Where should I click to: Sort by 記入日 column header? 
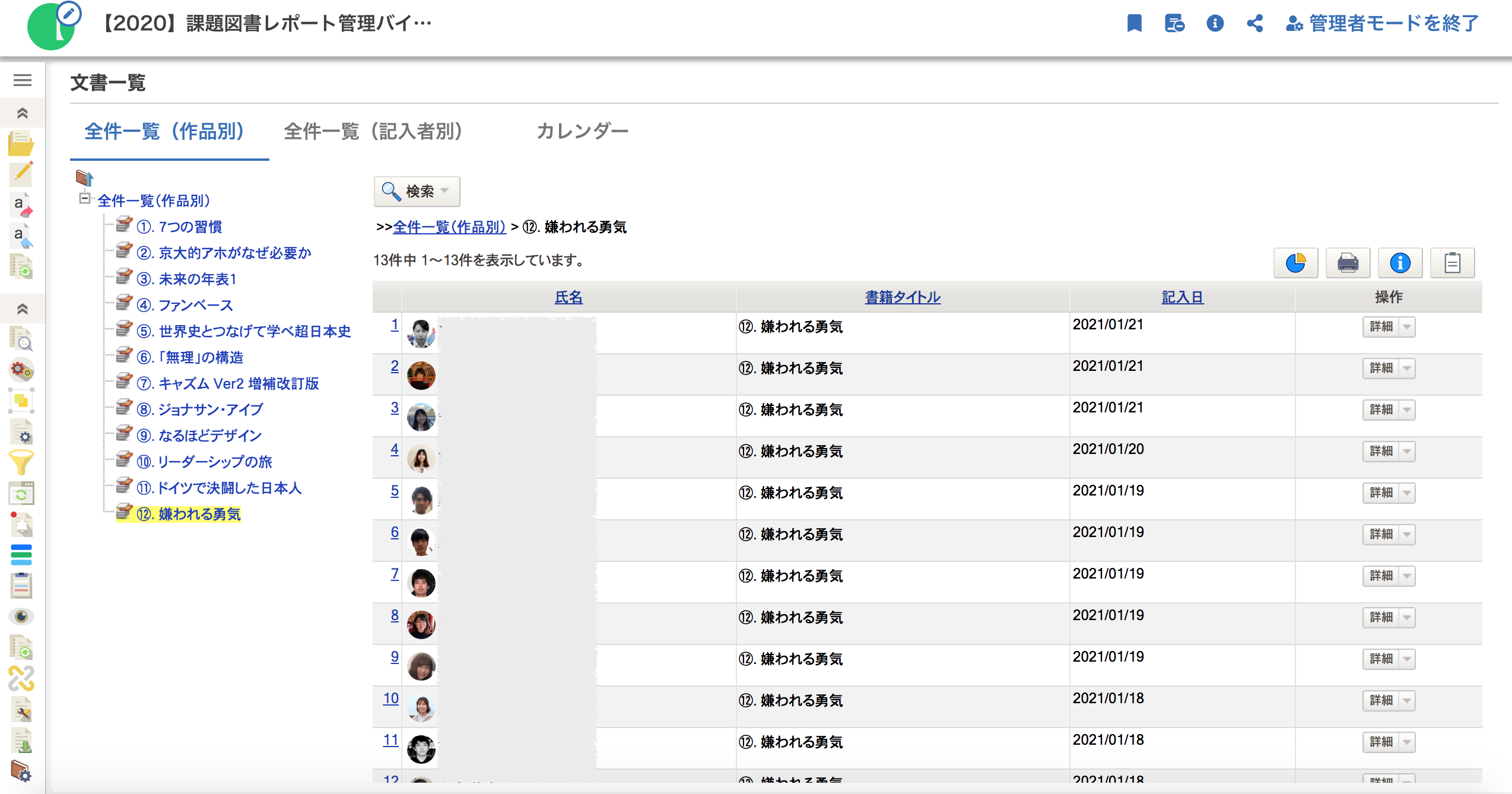[1182, 297]
